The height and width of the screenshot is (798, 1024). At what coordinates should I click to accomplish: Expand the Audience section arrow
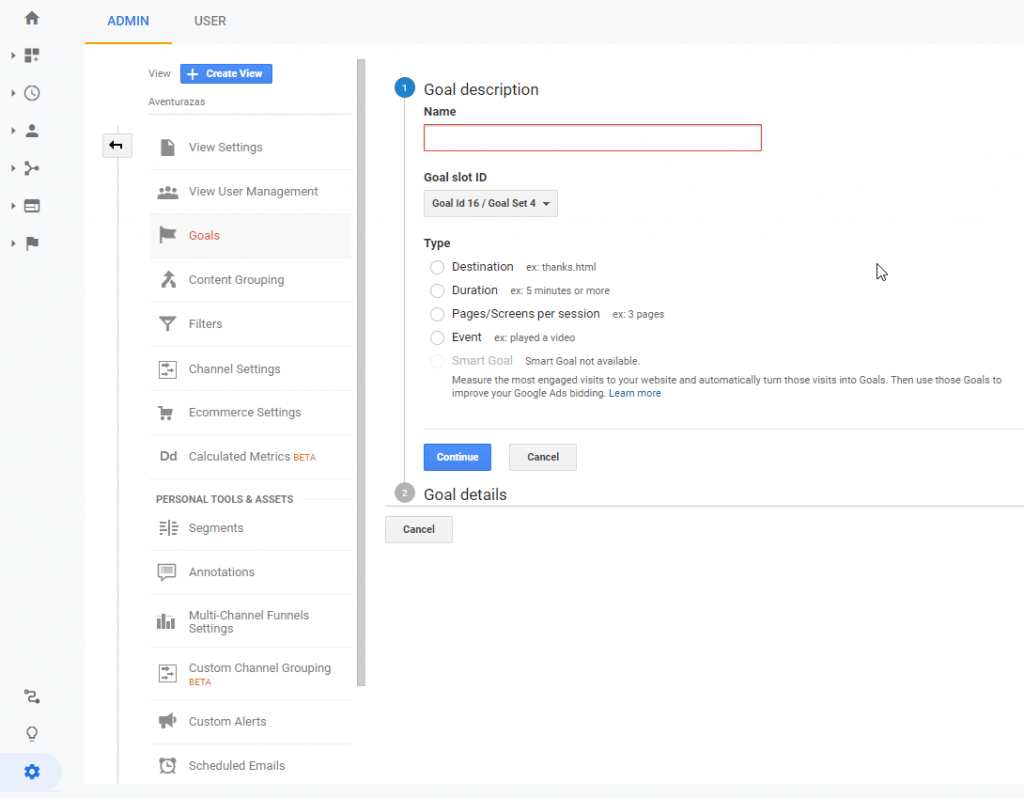click(13, 131)
